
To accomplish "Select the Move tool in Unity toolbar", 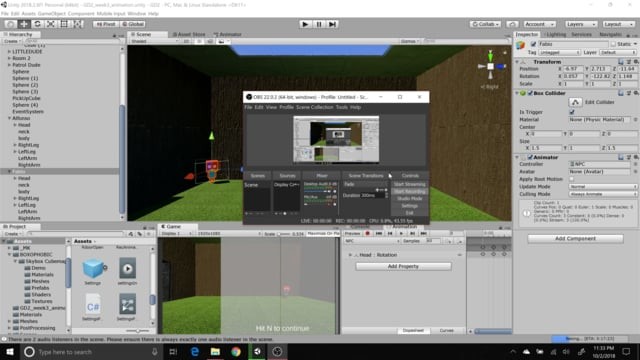I will pyautogui.click(x=24, y=24).
